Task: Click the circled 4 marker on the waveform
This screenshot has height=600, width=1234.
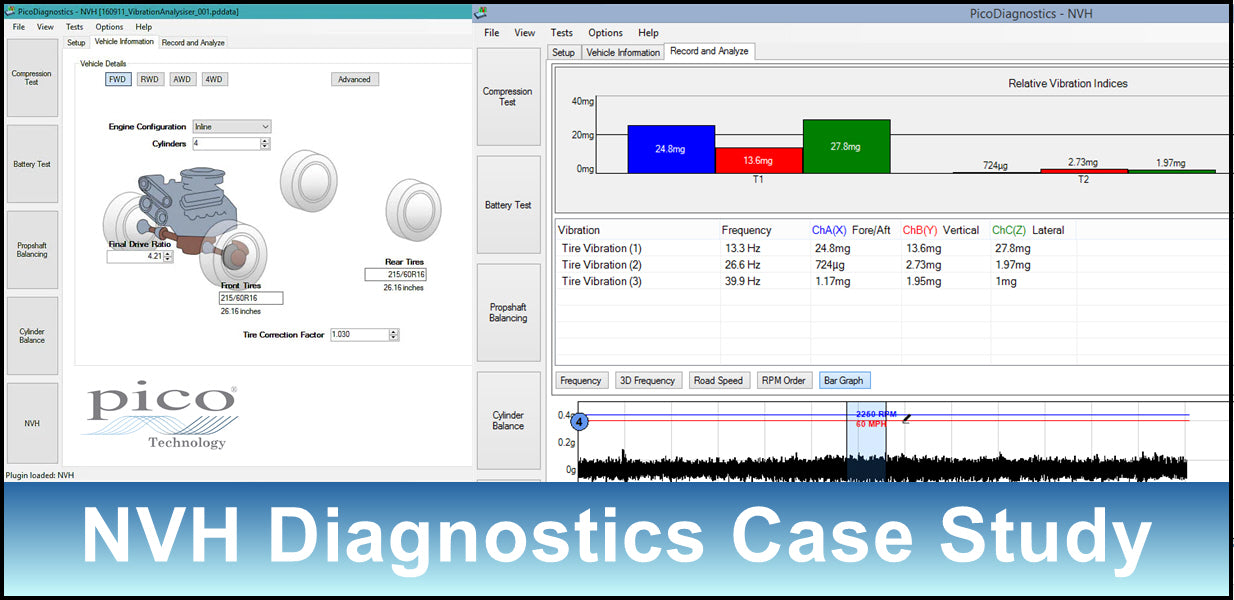Action: pos(580,421)
